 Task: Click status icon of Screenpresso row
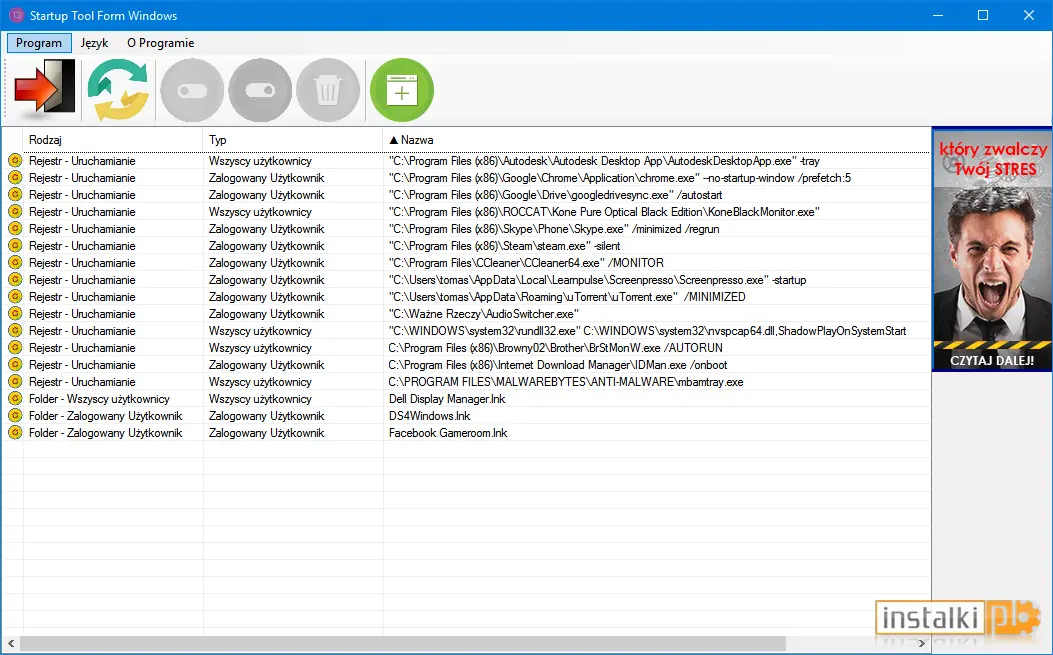pyautogui.click(x=15, y=279)
